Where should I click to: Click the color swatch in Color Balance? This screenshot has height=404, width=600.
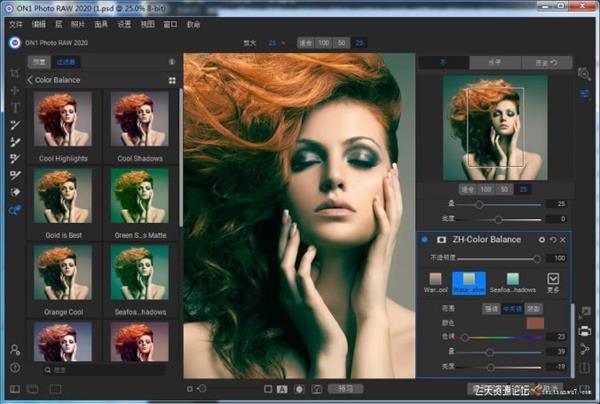click(x=534, y=323)
